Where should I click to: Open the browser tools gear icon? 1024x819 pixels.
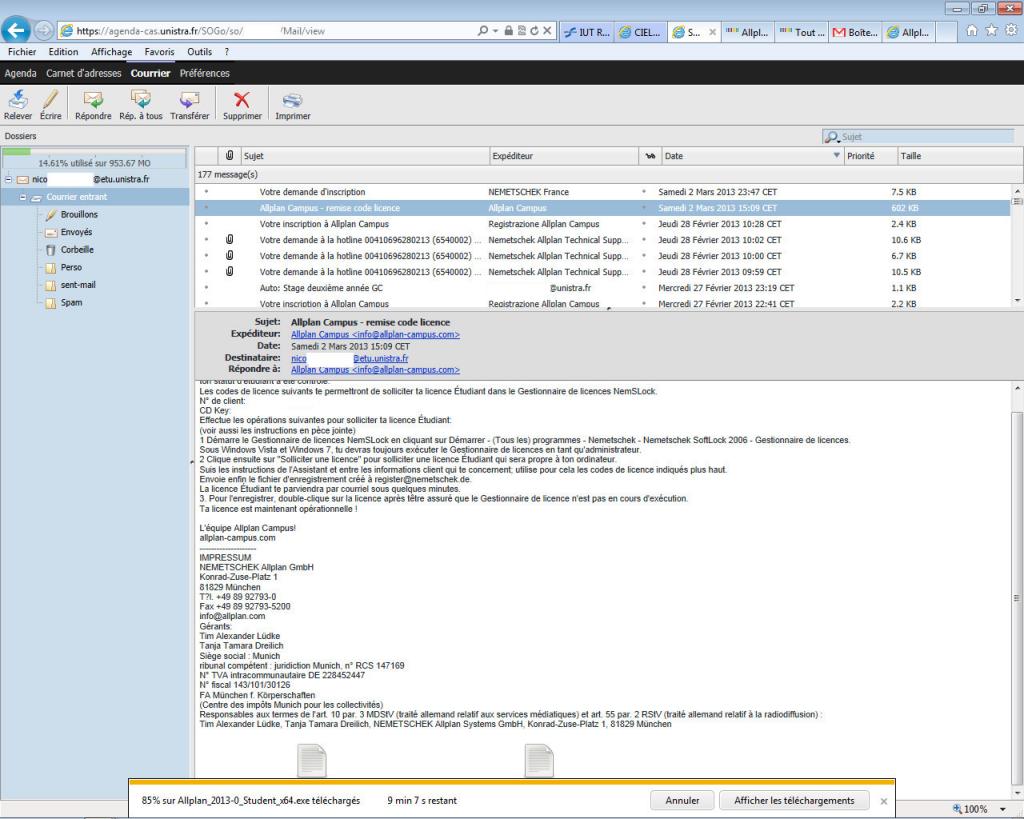(1011, 30)
